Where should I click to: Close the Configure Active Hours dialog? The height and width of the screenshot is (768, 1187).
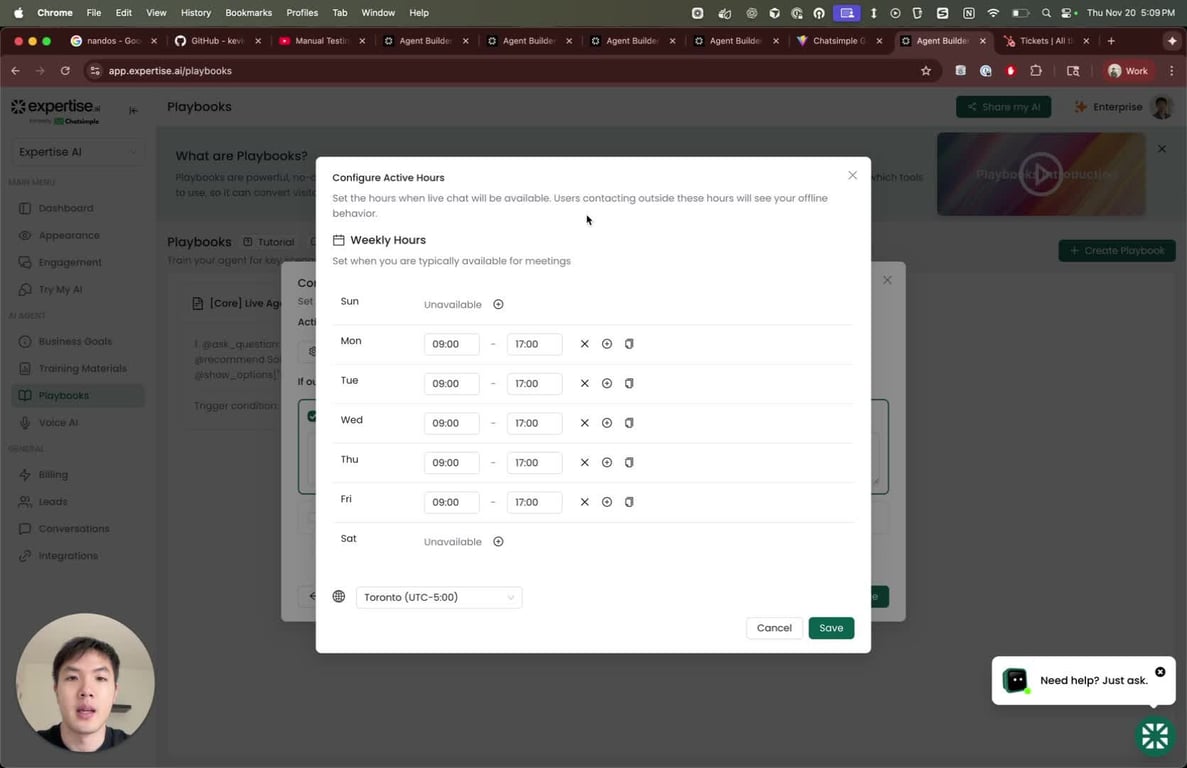point(852,176)
